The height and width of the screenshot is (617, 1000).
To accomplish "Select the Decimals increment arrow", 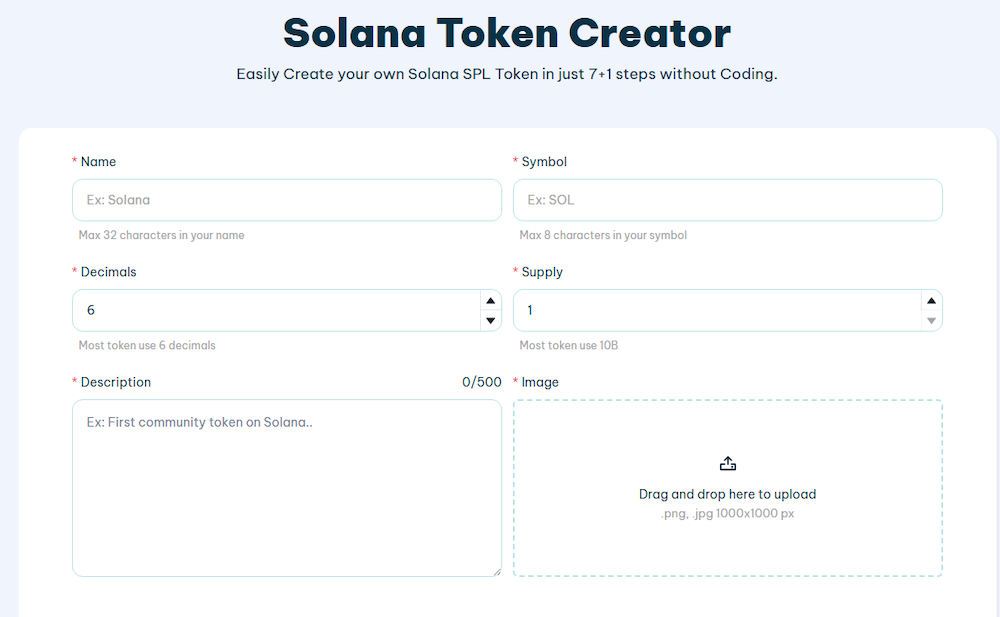I will pyautogui.click(x=490, y=299).
